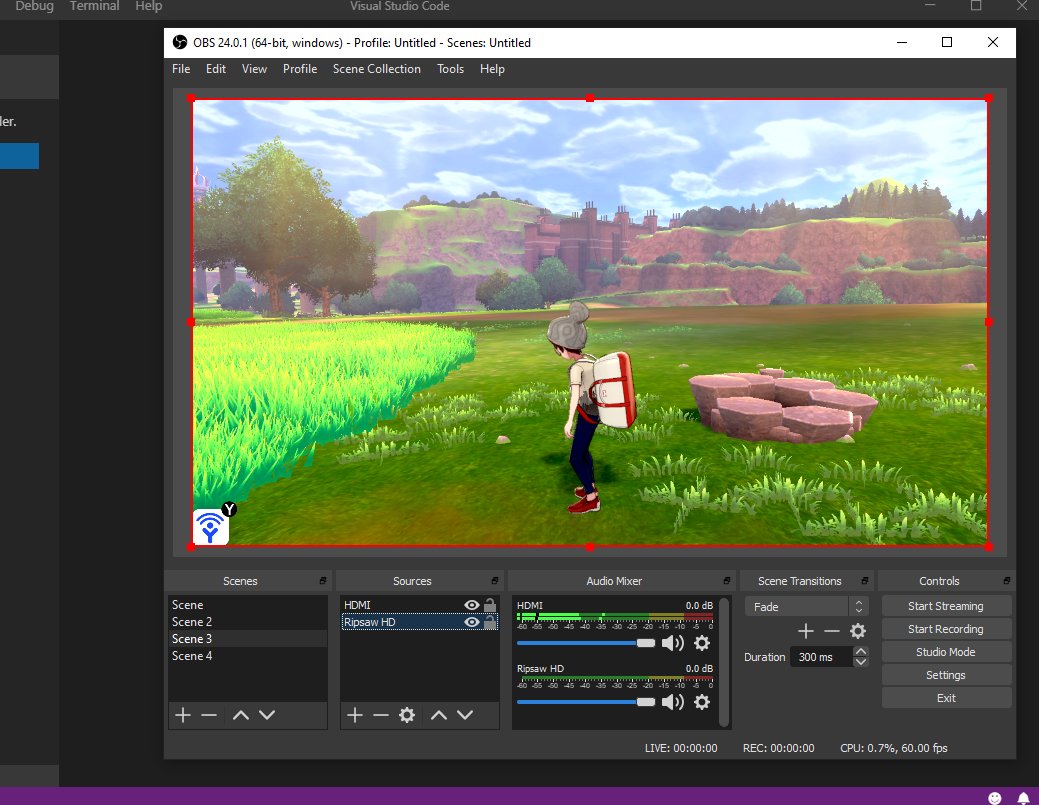This screenshot has width=1039, height=805.
Task: Open the VS Code Debug menu
Action: (x=34, y=6)
